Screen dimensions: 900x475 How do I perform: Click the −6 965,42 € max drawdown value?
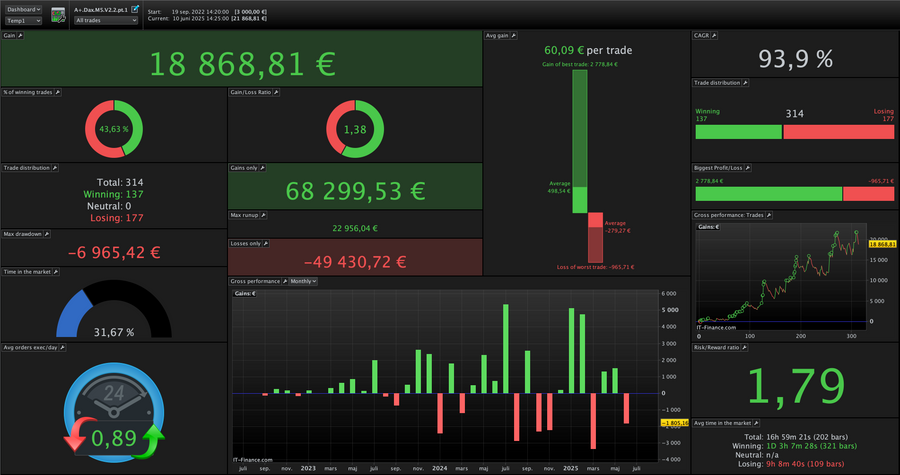click(x=114, y=252)
